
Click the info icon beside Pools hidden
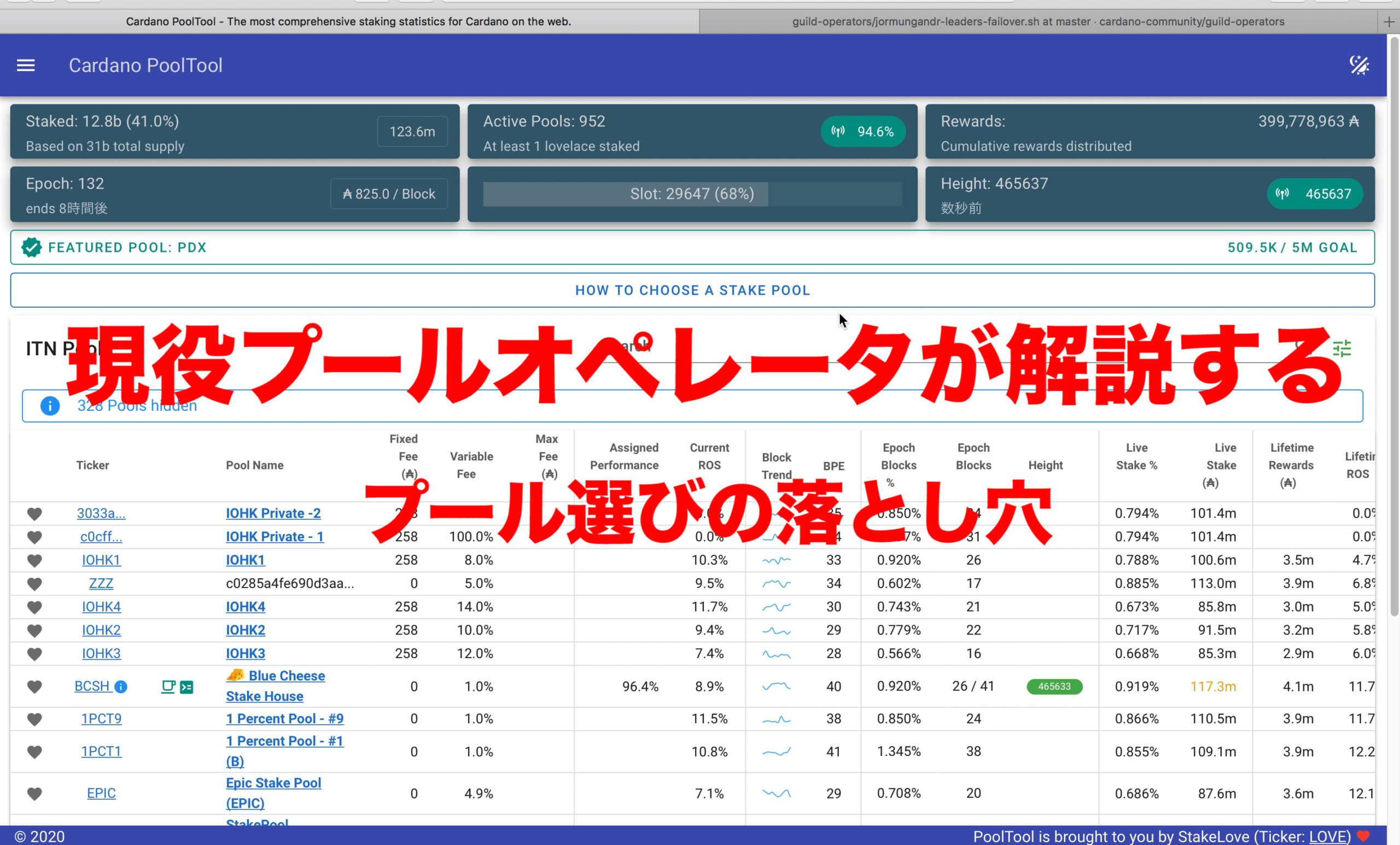tap(50, 406)
